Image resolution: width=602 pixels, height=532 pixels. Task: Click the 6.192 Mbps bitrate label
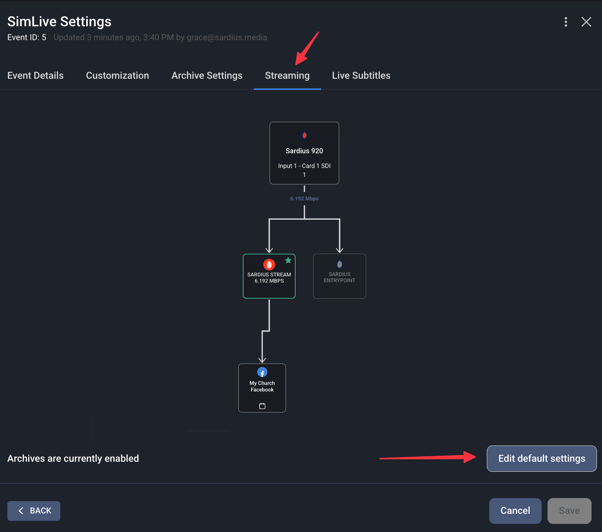click(x=304, y=199)
